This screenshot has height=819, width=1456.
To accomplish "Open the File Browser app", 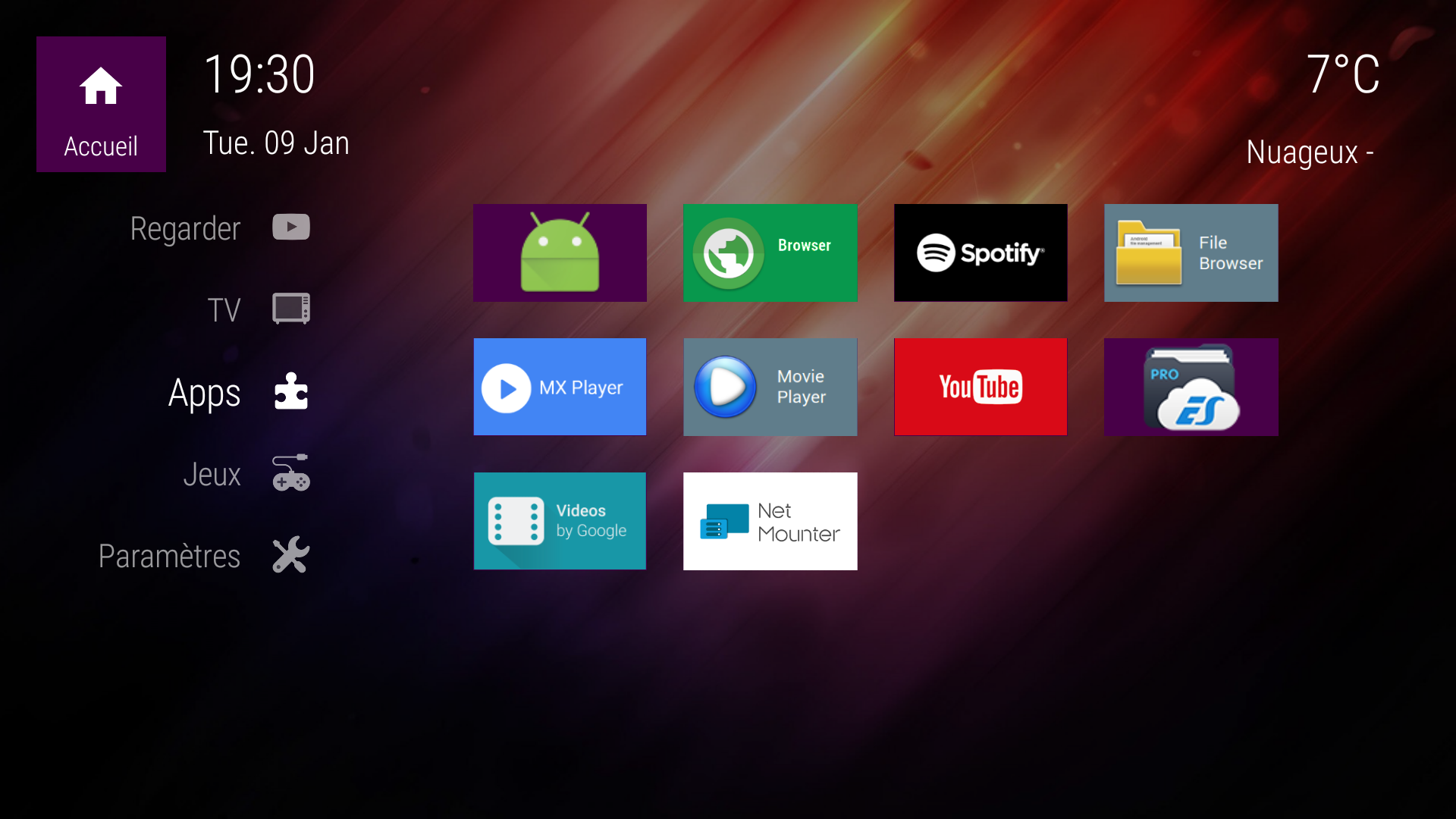I will 1191,253.
